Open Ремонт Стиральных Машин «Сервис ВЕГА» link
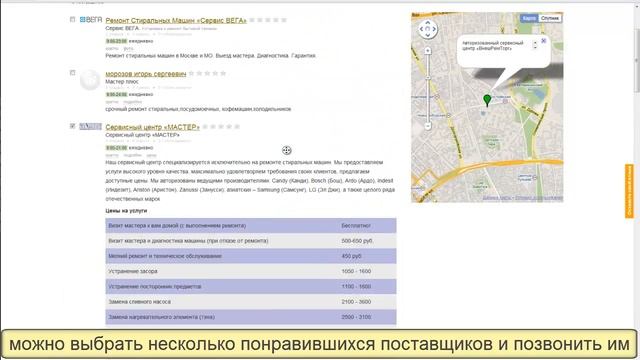This screenshot has width=640, height=360. 176,20
